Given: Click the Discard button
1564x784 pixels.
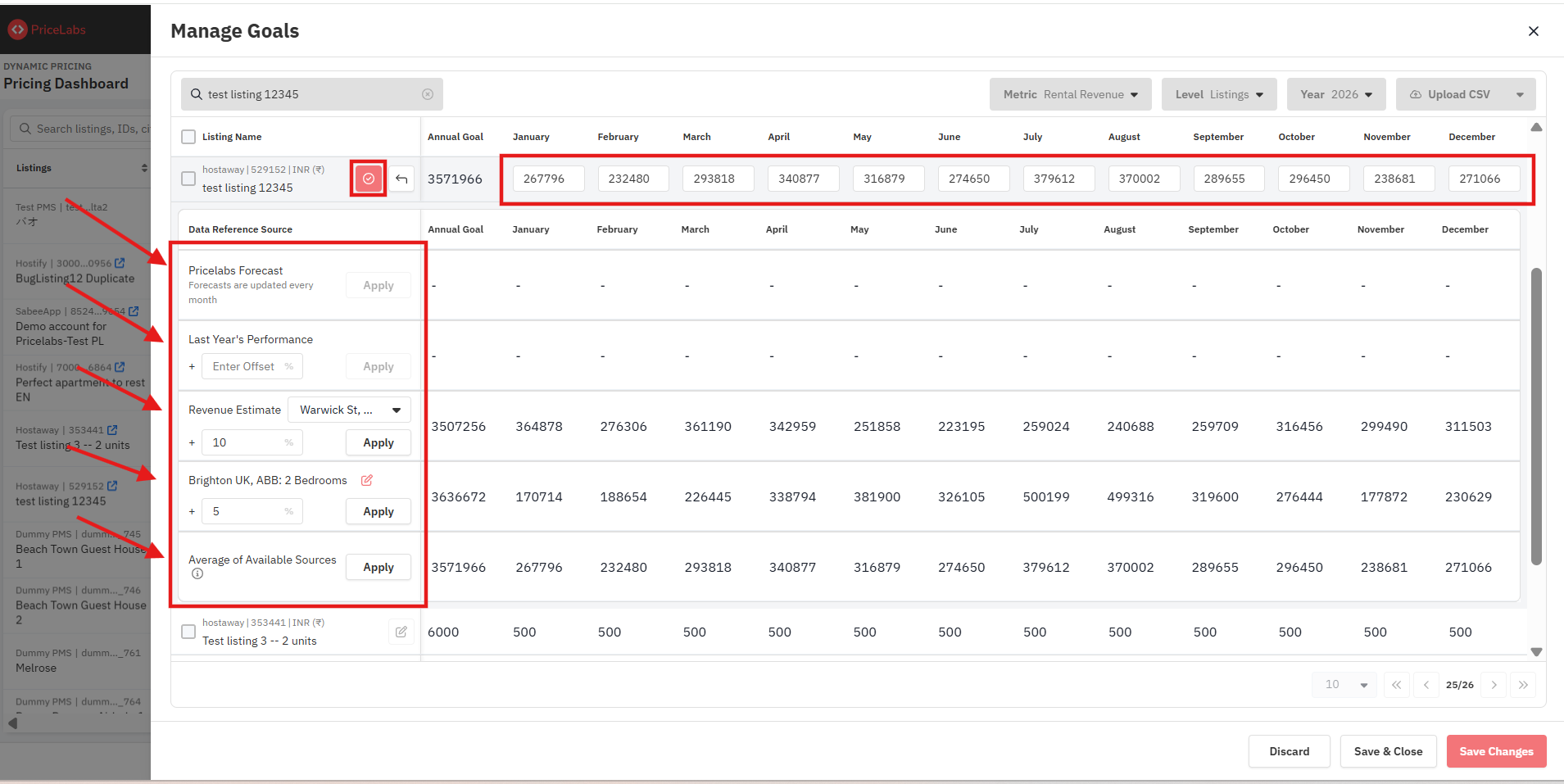Looking at the screenshot, I should 1290,751.
